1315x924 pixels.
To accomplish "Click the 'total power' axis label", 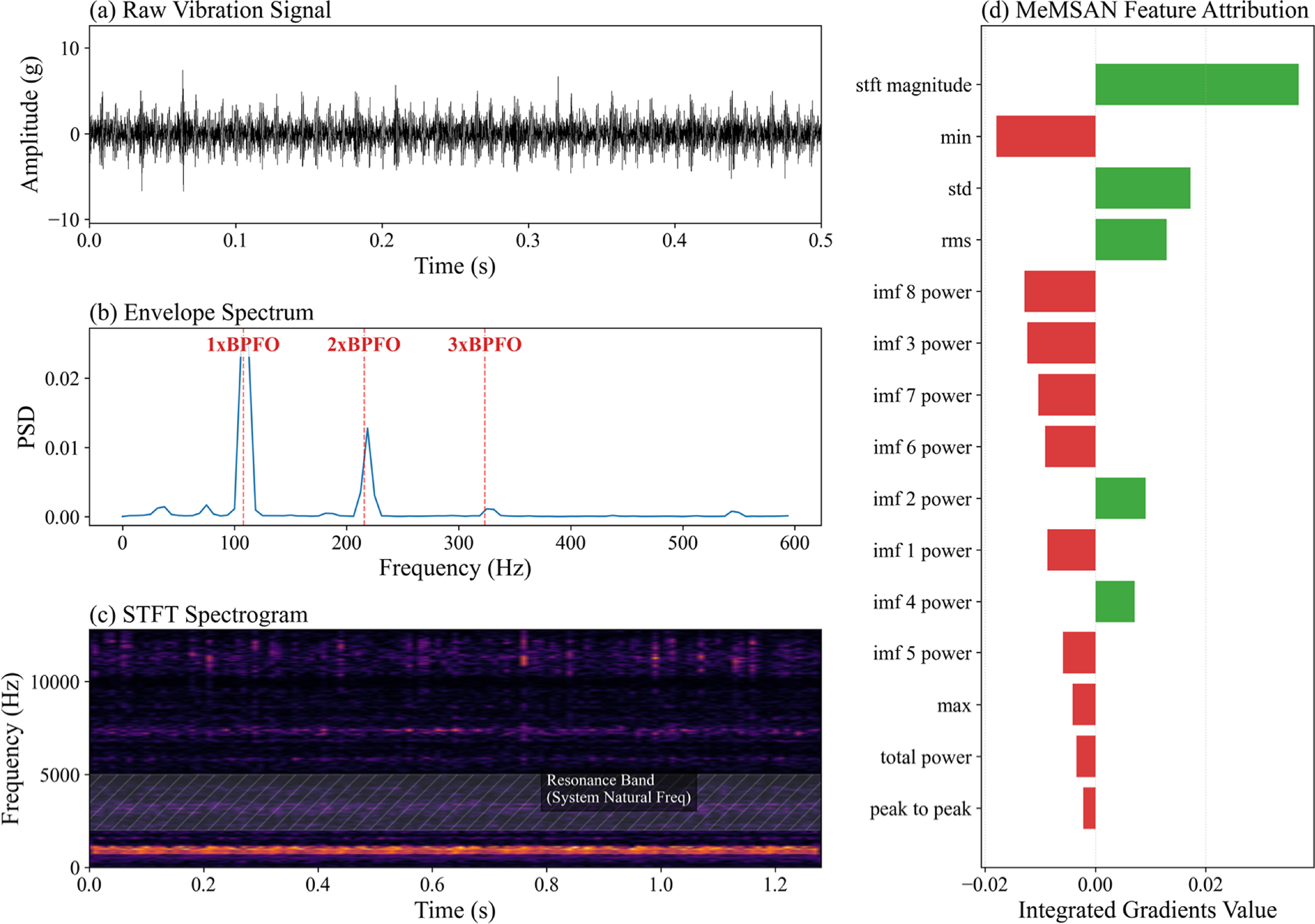I will pos(926,757).
